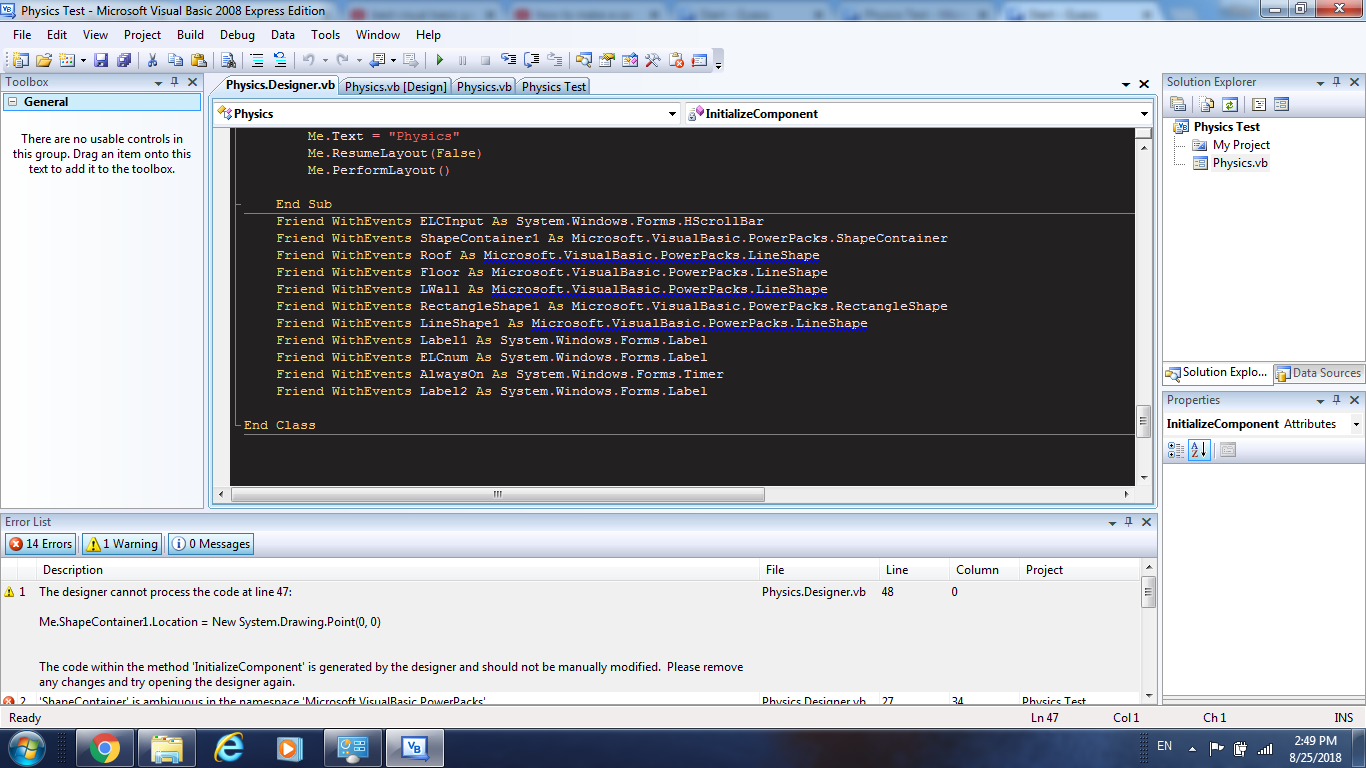This screenshot has height=768, width=1366.
Task: Click the Copy icon in the toolbar
Action: 175,60
